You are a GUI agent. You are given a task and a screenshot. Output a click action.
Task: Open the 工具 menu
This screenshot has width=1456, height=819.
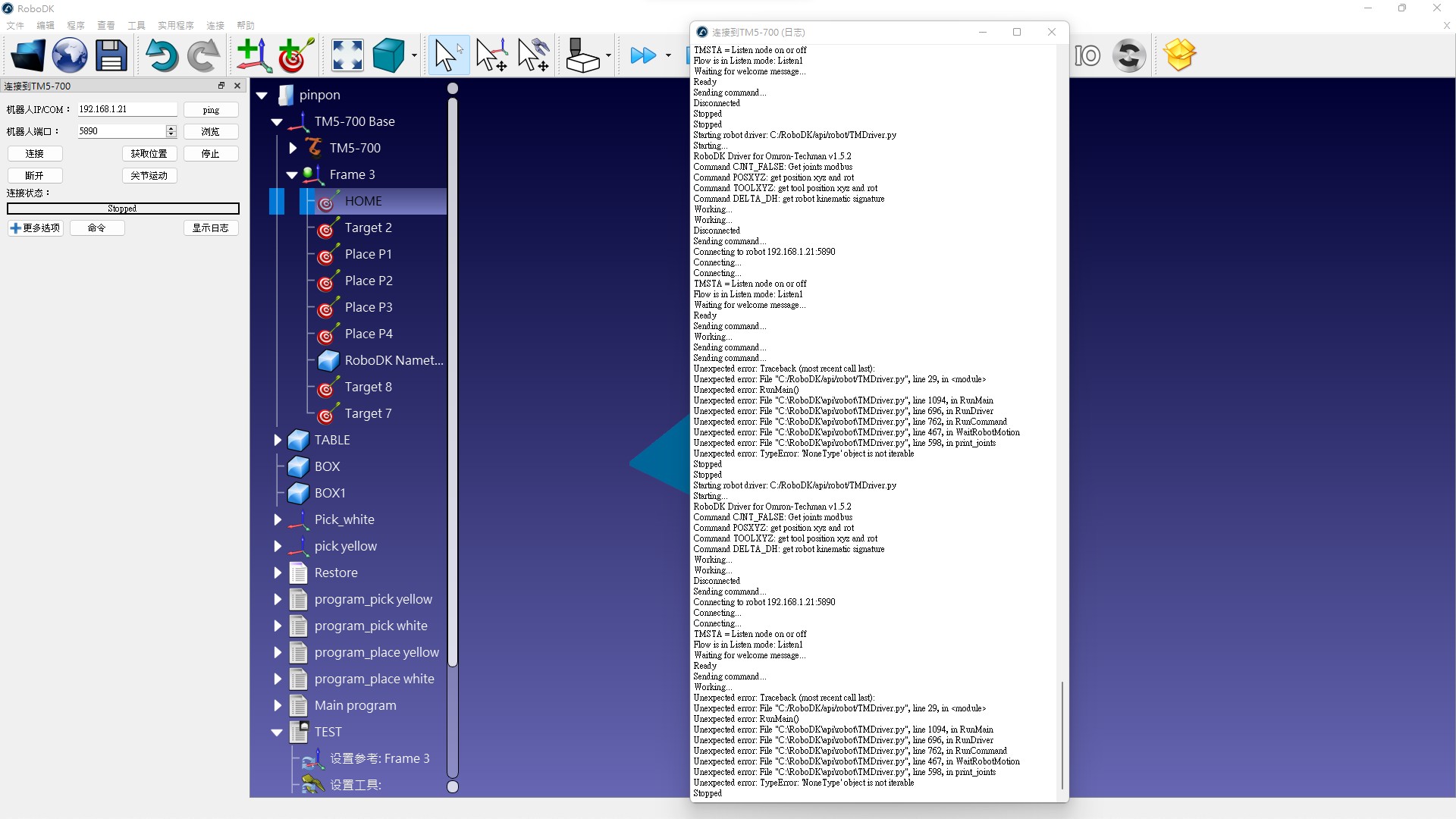(136, 25)
